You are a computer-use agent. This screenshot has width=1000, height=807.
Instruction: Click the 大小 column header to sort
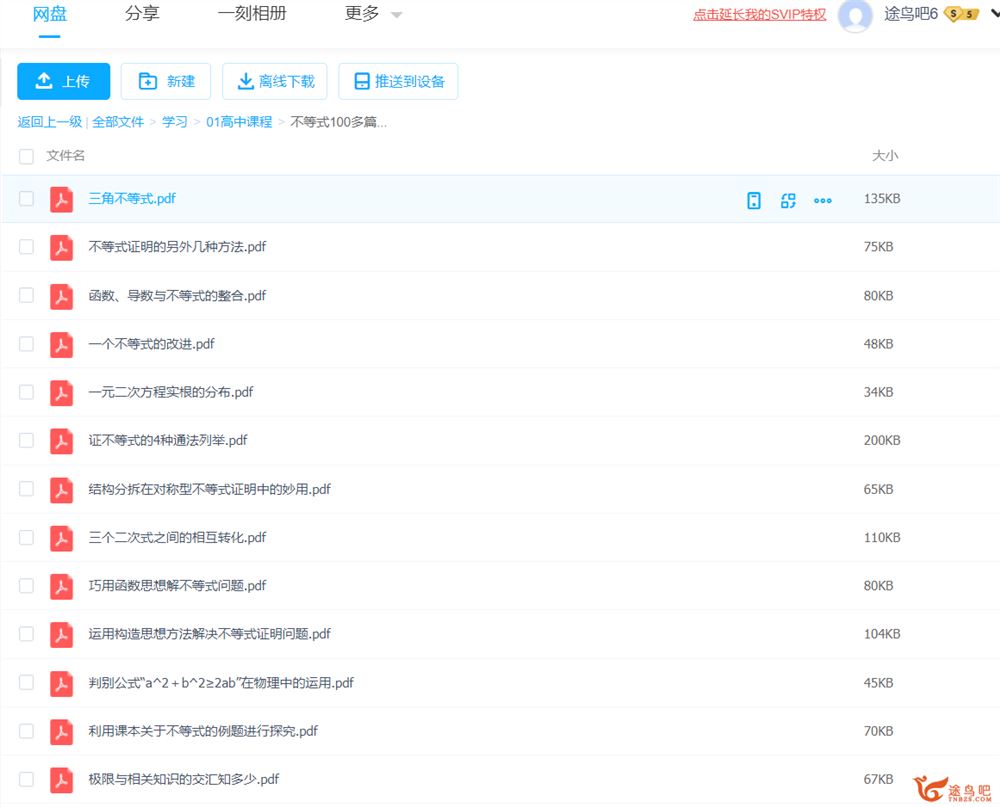885,156
